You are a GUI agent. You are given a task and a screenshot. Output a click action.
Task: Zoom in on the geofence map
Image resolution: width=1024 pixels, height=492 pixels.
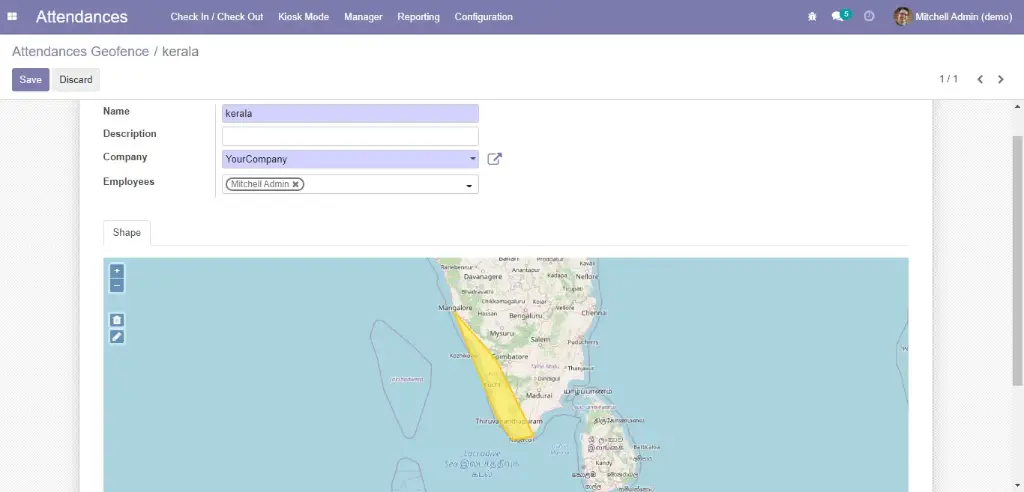point(117,271)
